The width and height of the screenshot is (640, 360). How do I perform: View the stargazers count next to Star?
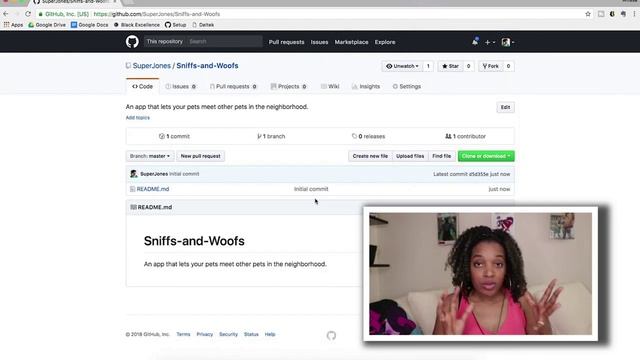coord(469,66)
